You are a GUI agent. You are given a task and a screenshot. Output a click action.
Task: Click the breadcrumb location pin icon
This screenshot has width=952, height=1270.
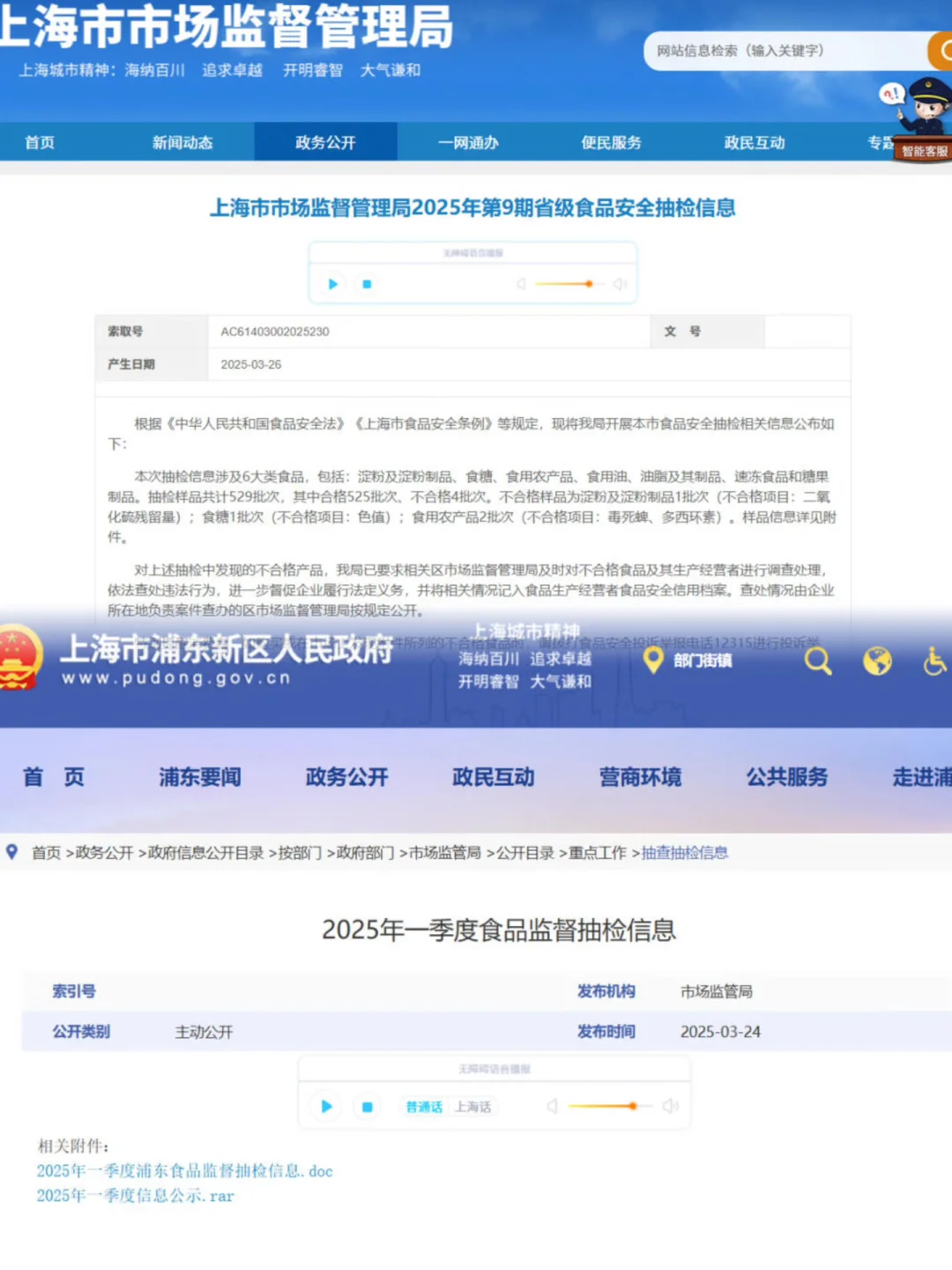12,852
